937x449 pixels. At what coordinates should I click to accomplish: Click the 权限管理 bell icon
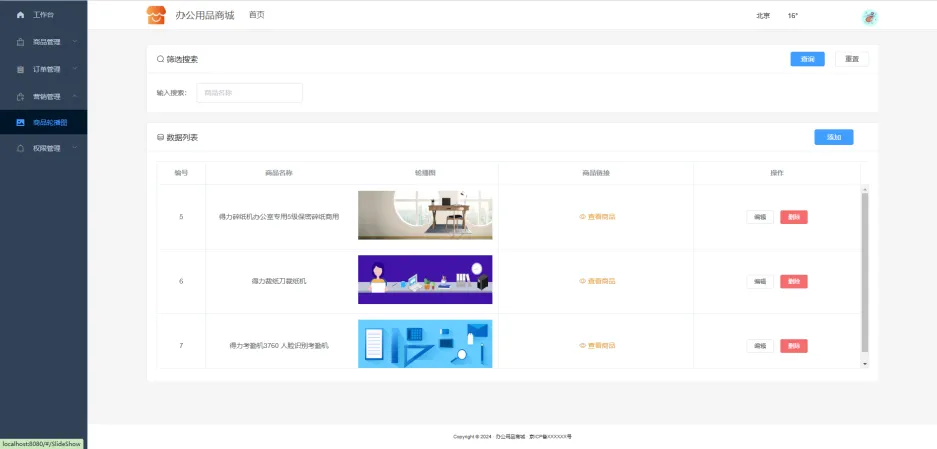[20, 148]
